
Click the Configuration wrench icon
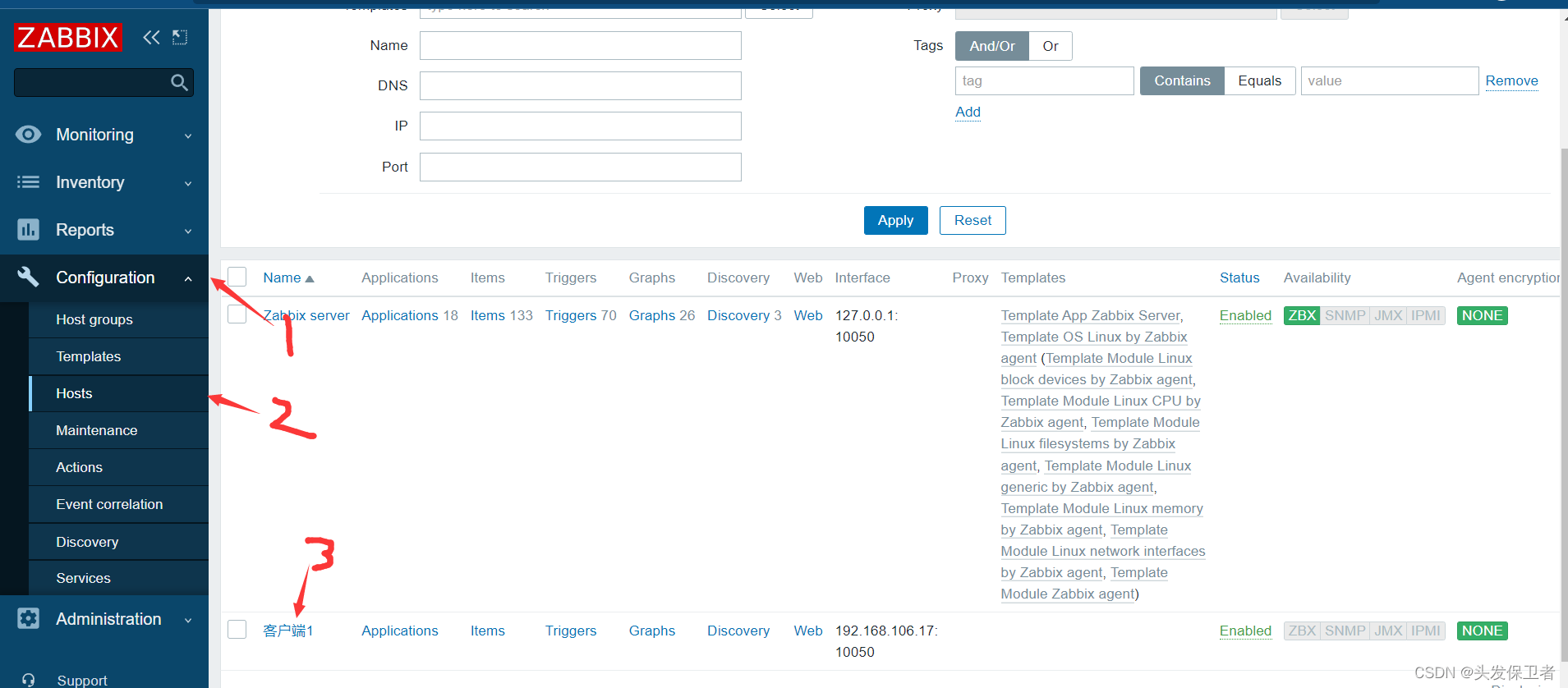[x=28, y=277]
